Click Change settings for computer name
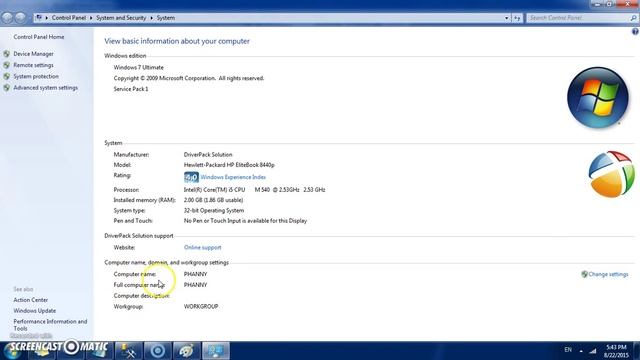This screenshot has height=360, width=640. pos(608,274)
